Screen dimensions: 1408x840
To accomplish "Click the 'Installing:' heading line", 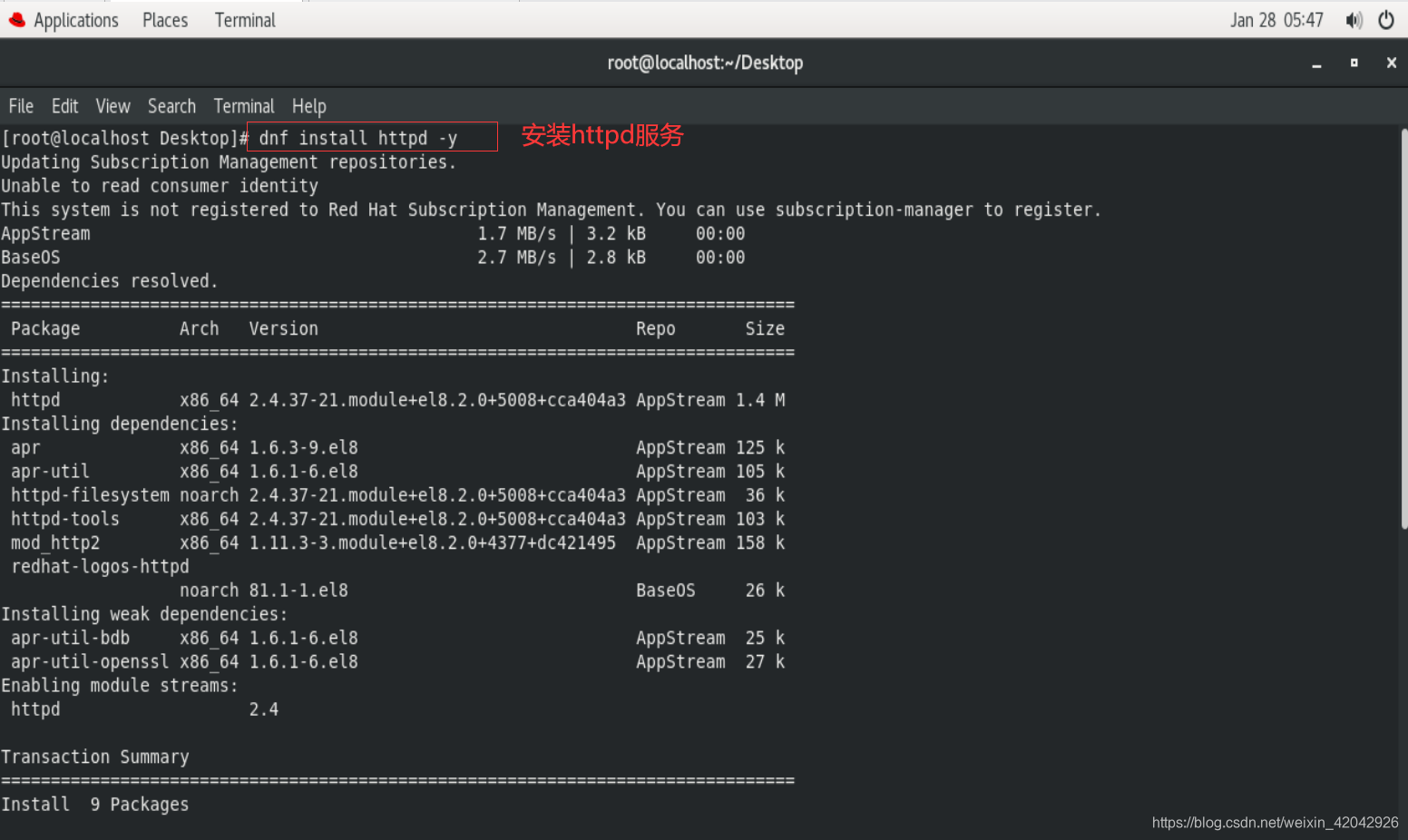I will pyautogui.click(x=55, y=376).
